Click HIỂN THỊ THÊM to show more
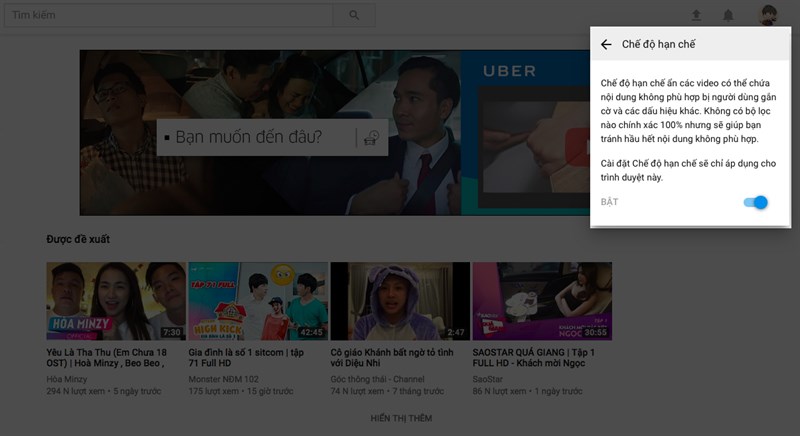This screenshot has height=436, width=800. 401,418
